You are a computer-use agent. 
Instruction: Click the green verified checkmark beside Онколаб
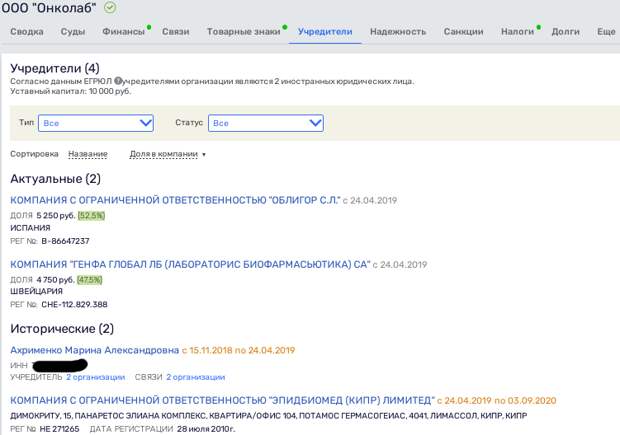point(110,8)
